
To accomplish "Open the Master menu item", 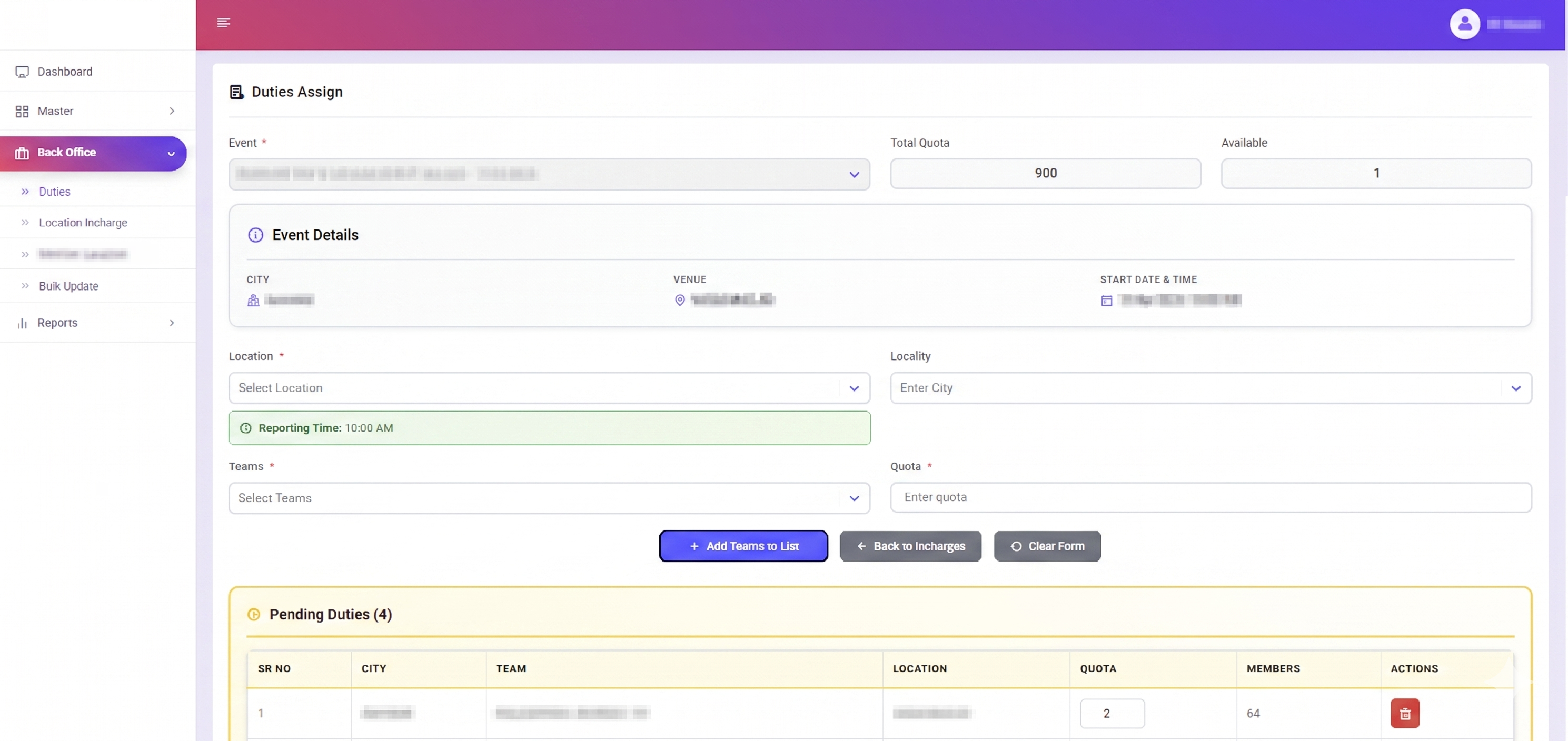I will coord(97,112).
